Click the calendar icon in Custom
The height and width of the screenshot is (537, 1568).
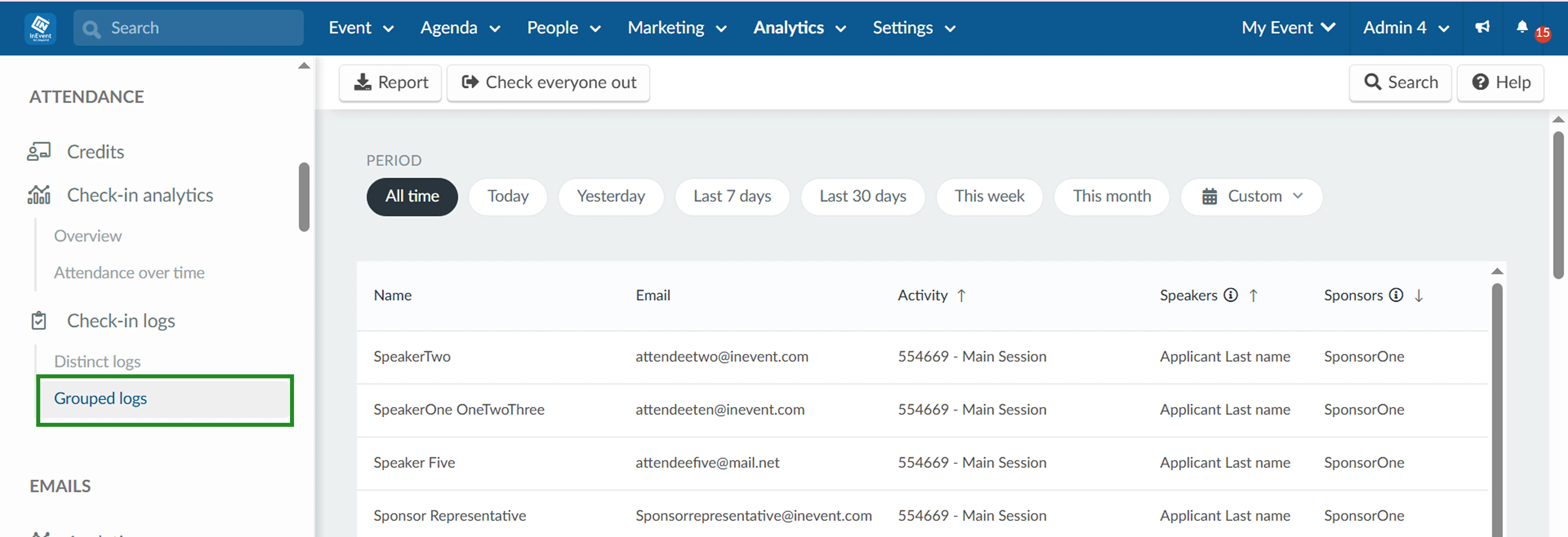[x=1209, y=196]
